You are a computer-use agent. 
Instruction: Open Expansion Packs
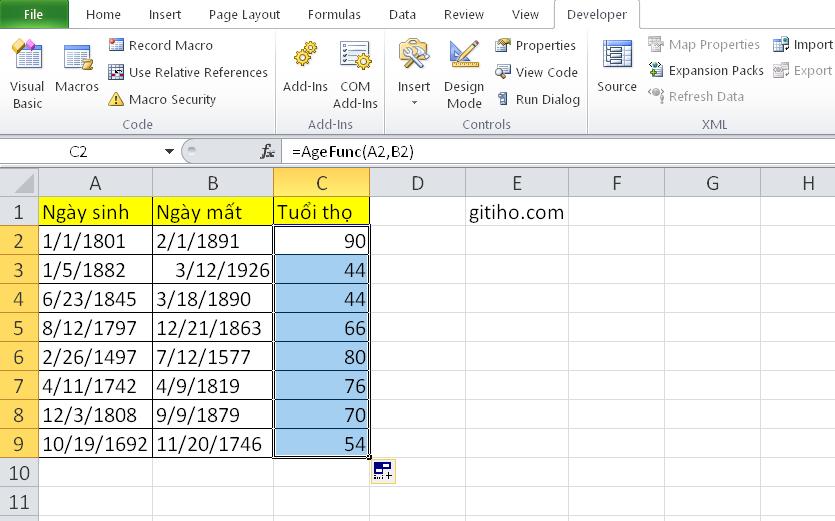706,70
